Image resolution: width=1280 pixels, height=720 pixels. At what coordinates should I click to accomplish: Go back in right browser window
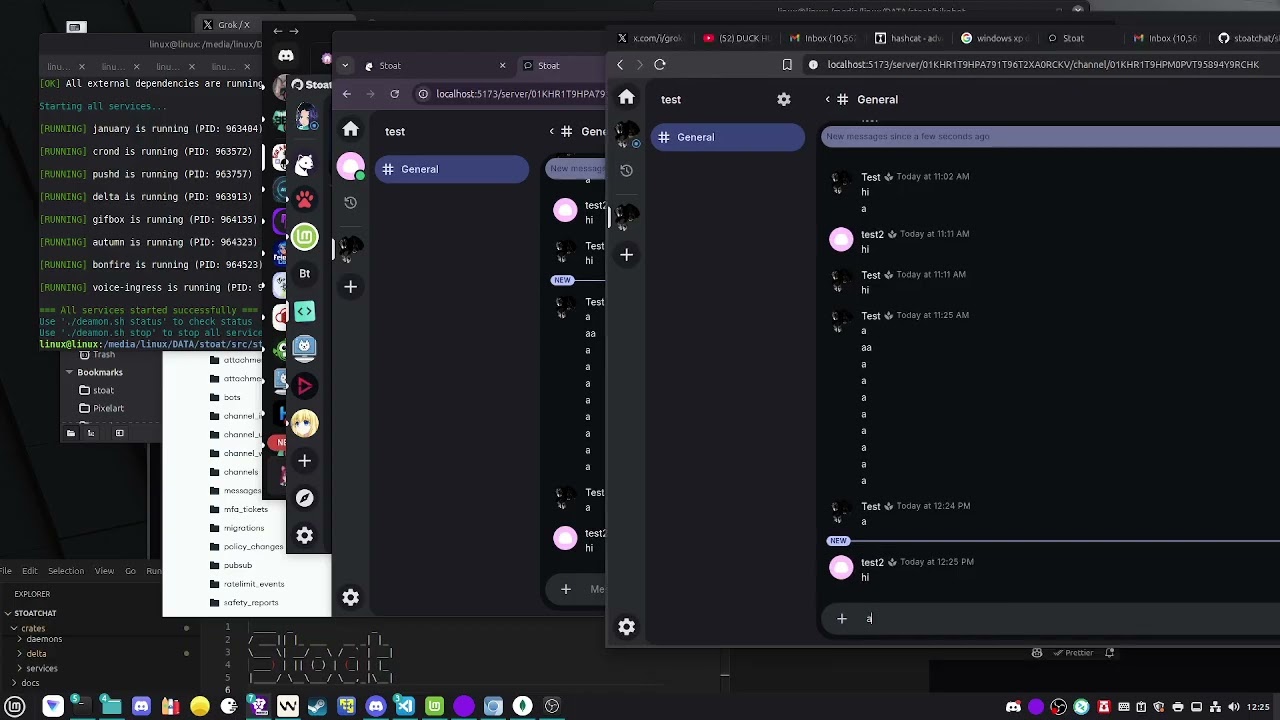point(620,65)
